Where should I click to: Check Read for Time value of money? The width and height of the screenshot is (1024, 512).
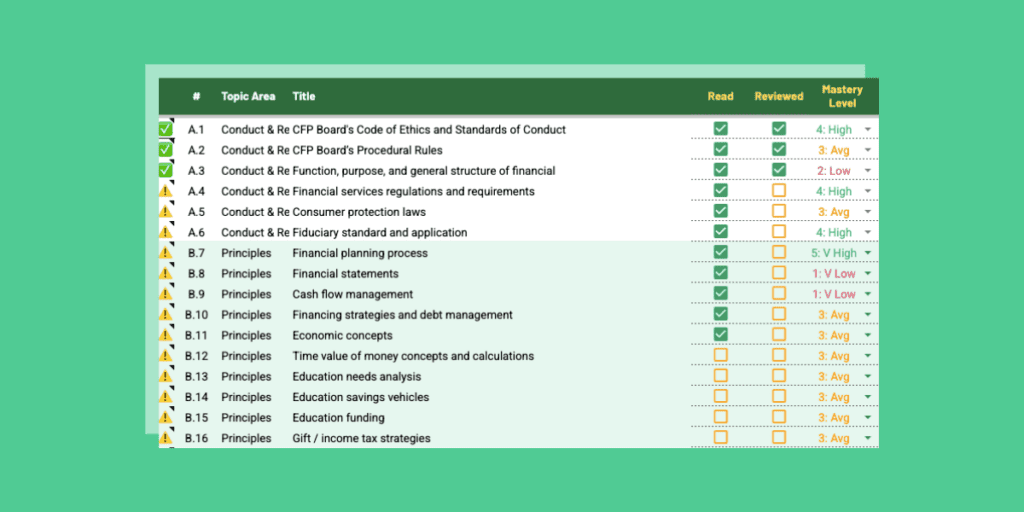[x=720, y=355]
